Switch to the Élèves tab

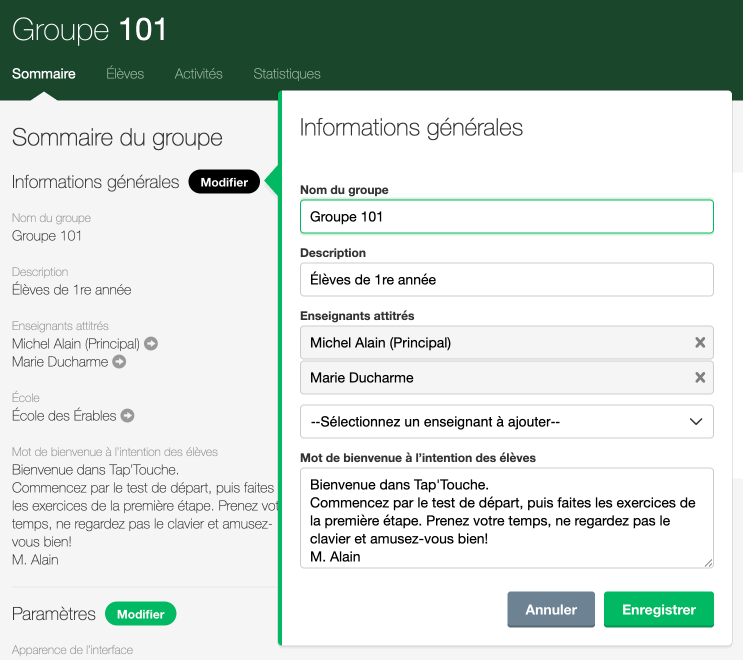click(125, 74)
